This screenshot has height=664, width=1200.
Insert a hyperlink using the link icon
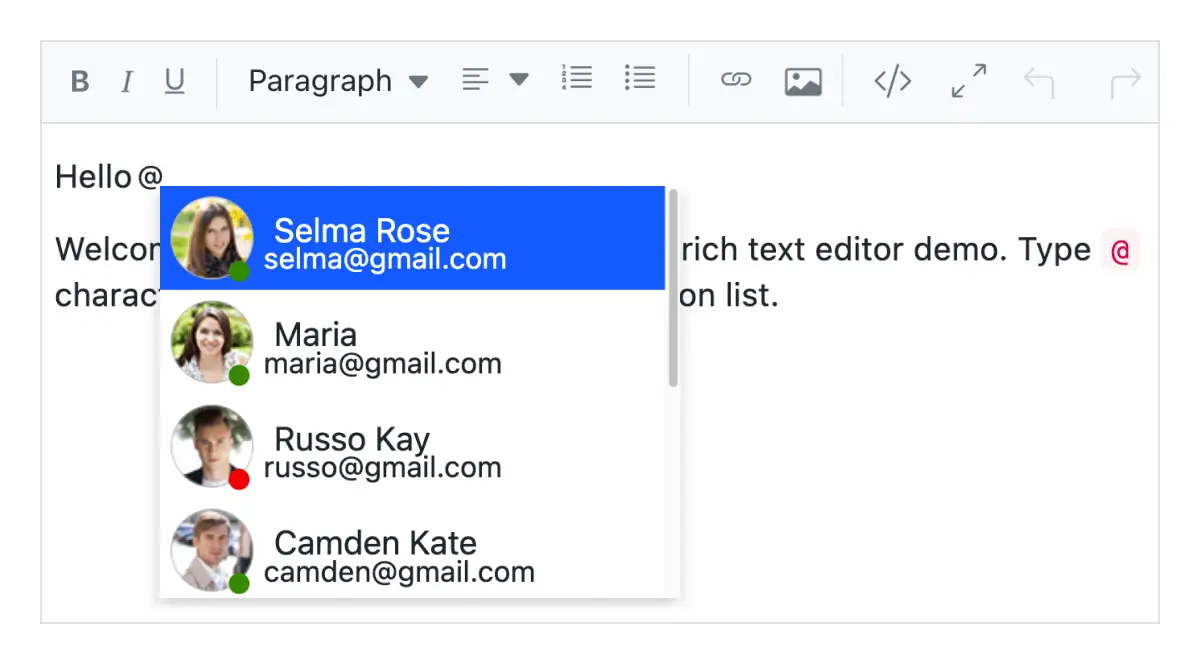(737, 80)
